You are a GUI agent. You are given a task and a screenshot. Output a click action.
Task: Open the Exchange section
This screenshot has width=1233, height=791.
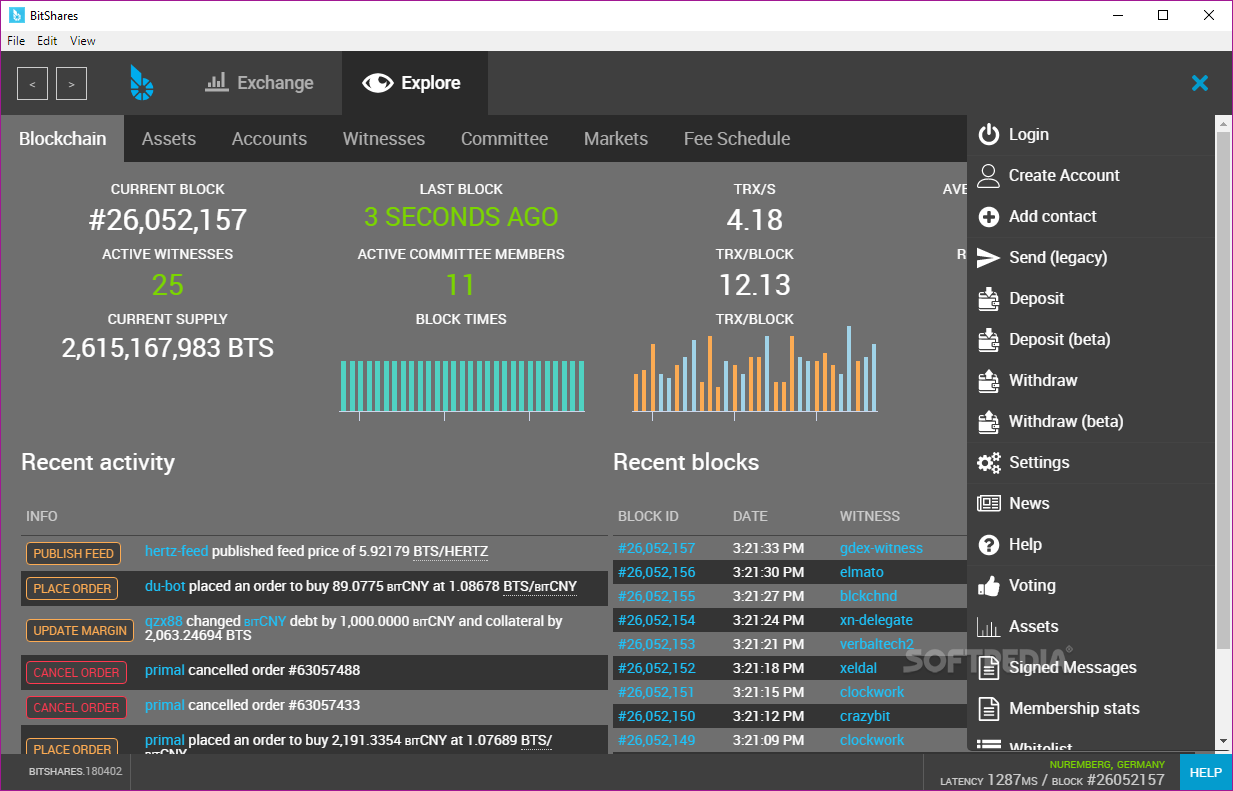pos(260,83)
